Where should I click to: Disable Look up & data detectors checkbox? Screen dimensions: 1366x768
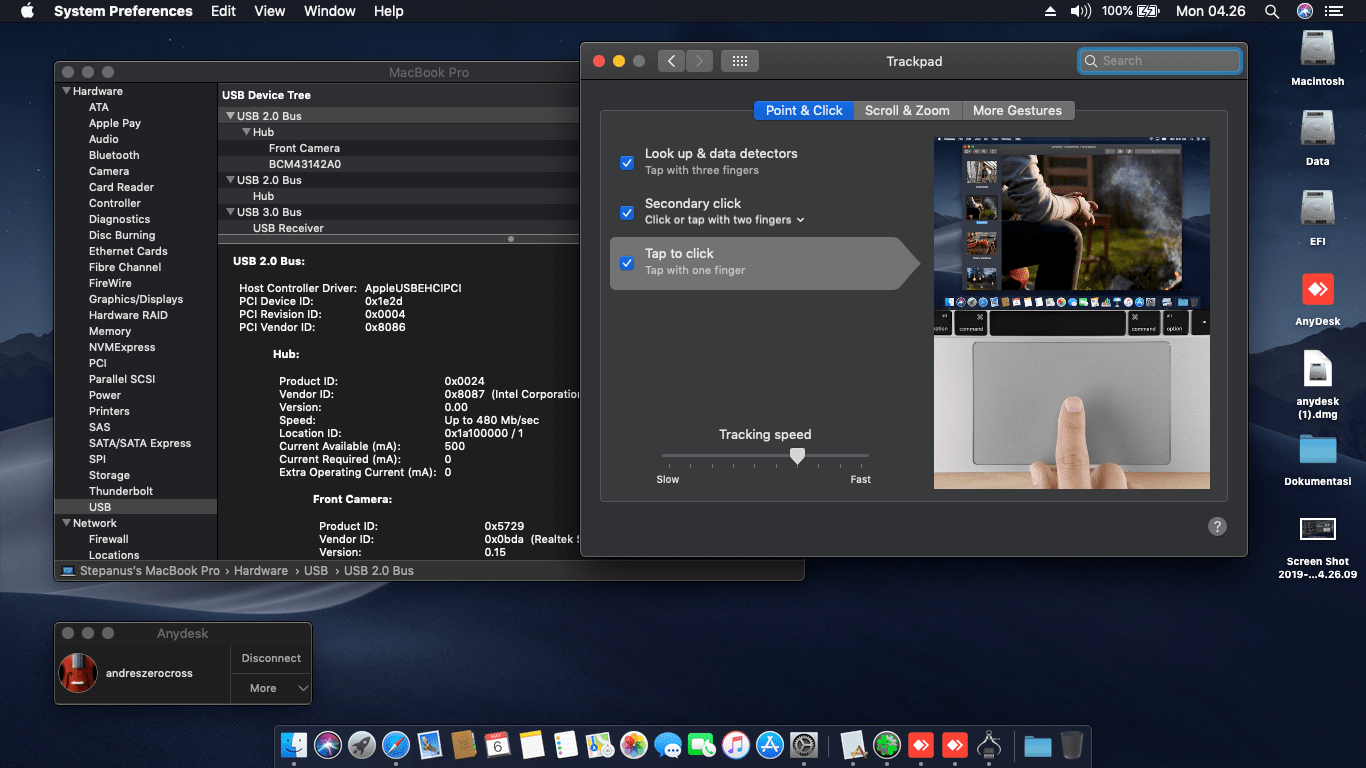627,162
